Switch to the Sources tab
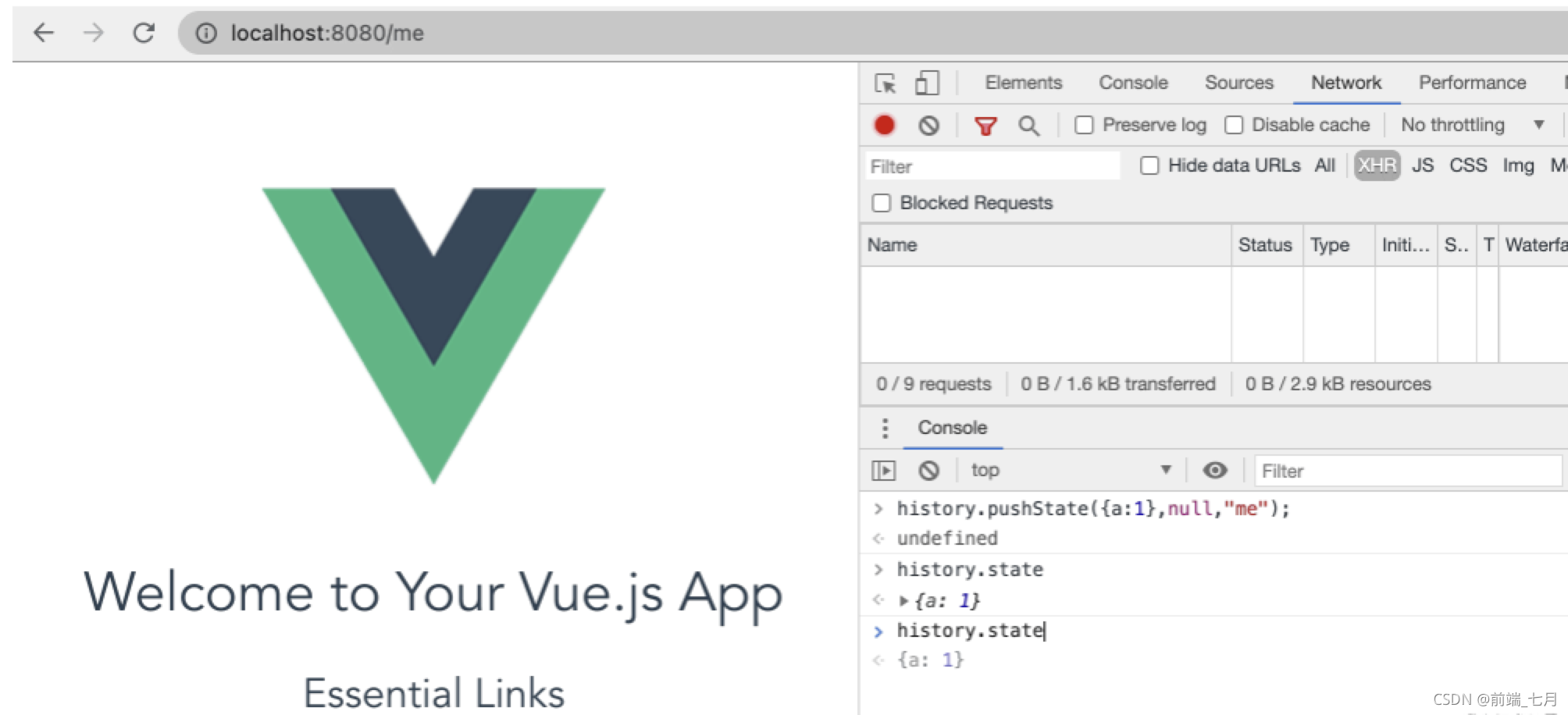This screenshot has height=715, width=1568. [x=1238, y=83]
